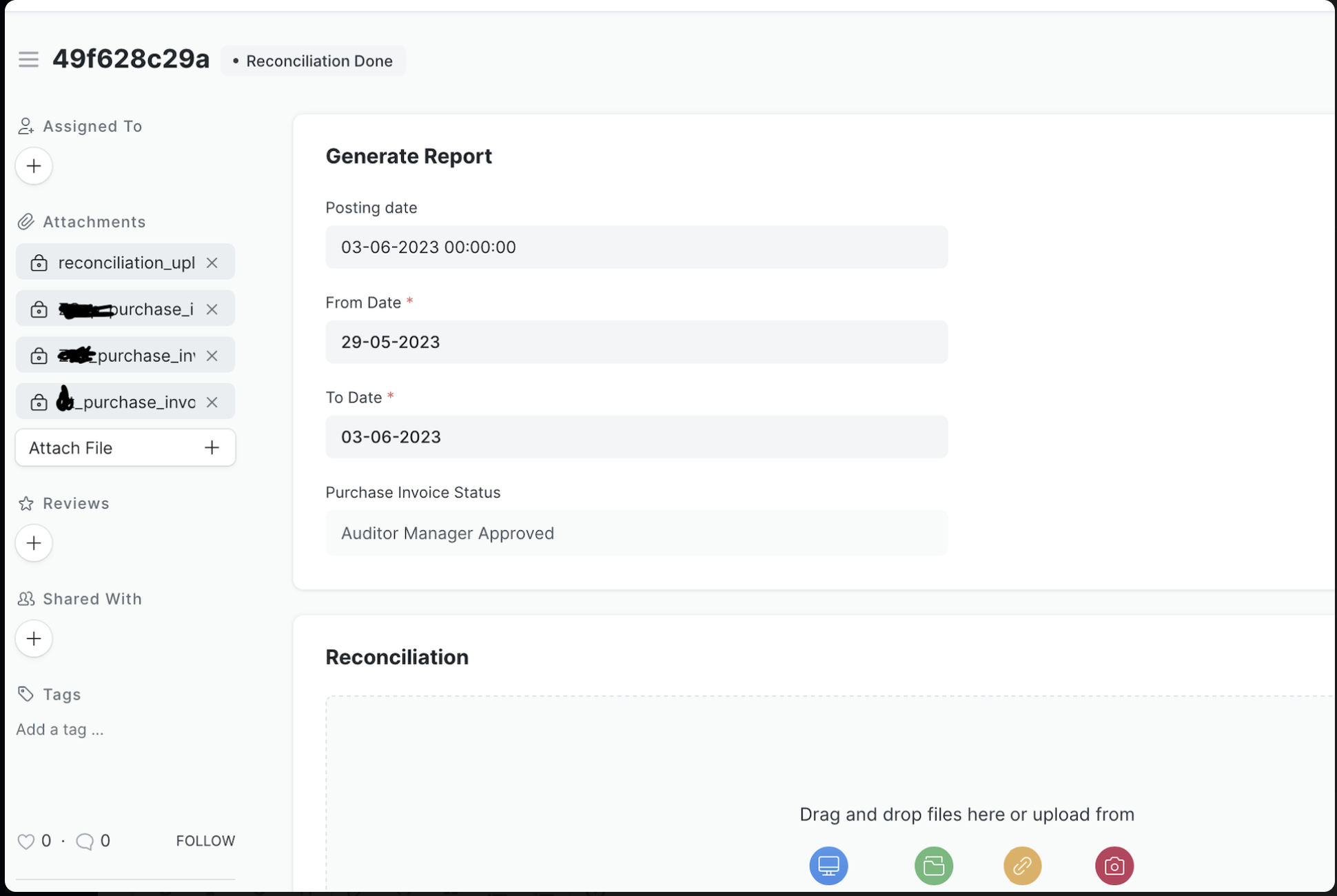
Task: Like this document with heart icon
Action: [26, 841]
